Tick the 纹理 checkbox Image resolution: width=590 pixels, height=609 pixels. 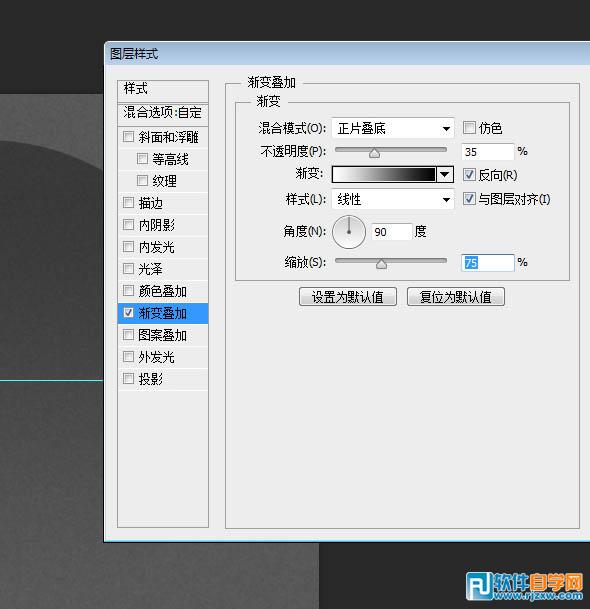(x=142, y=181)
